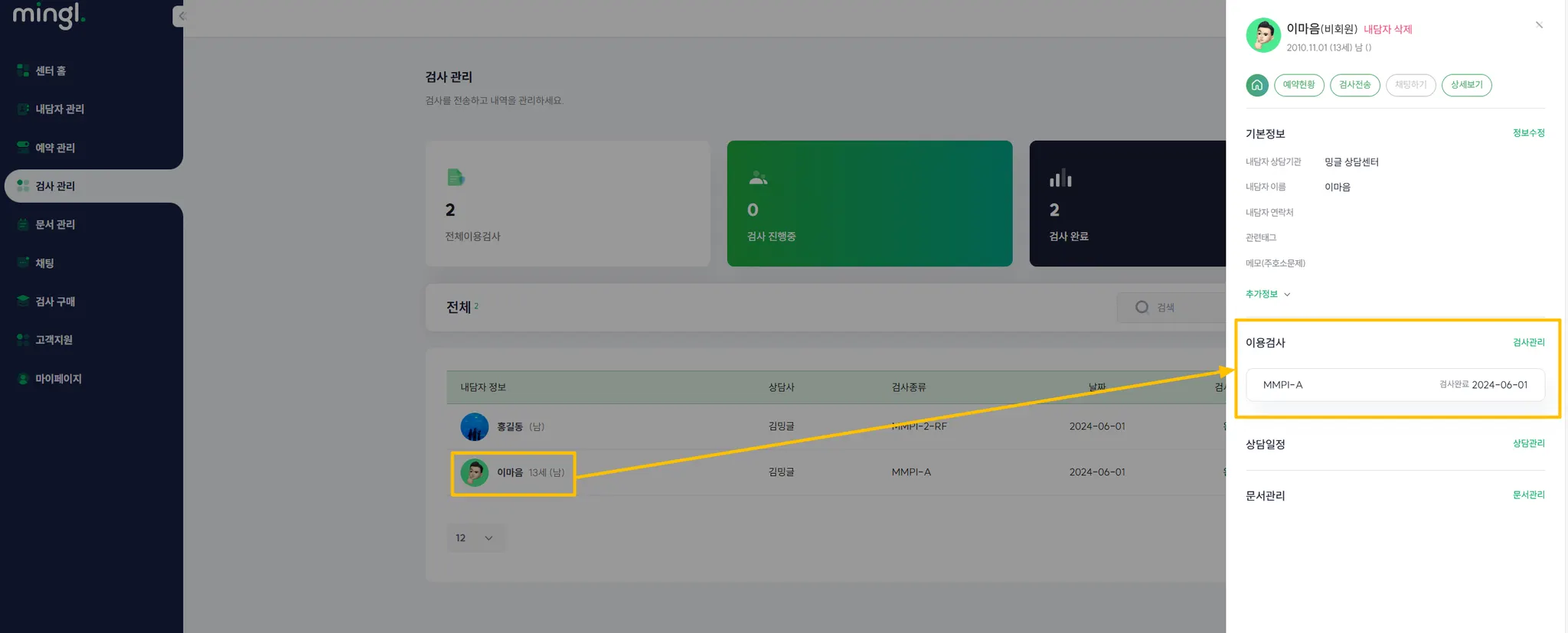Close the client detail side panel

(x=1539, y=25)
